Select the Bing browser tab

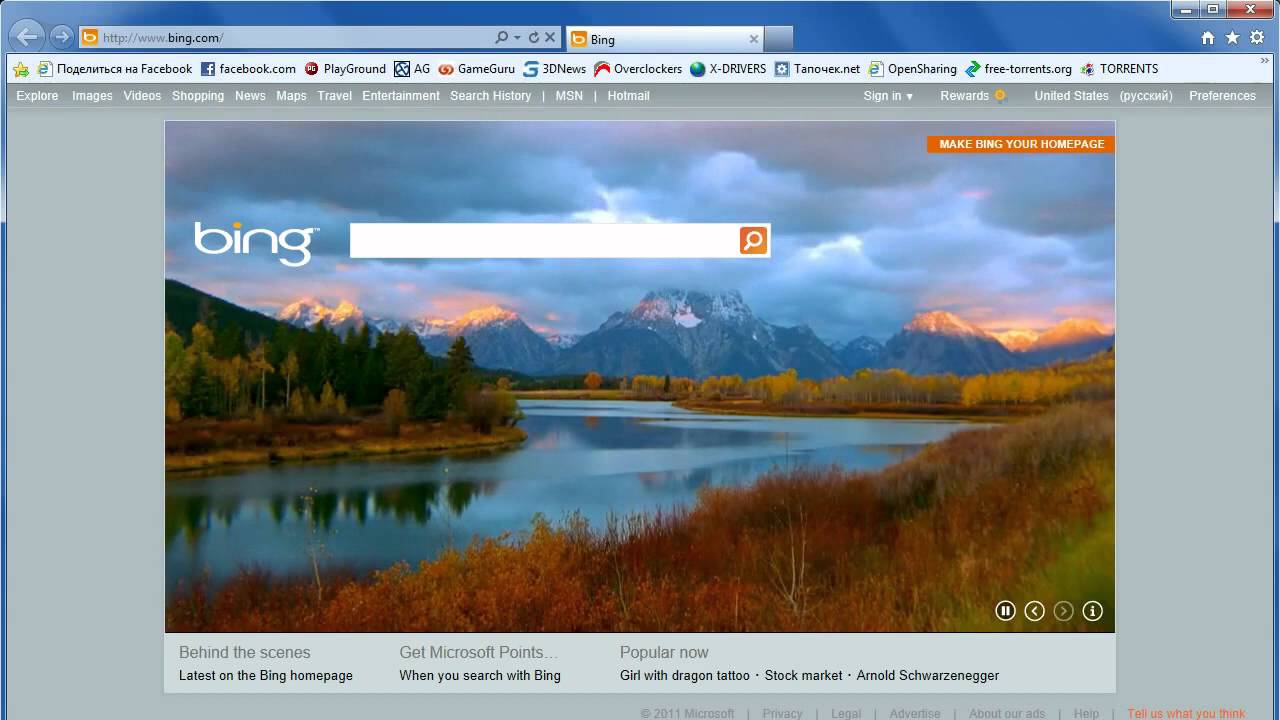(665, 39)
